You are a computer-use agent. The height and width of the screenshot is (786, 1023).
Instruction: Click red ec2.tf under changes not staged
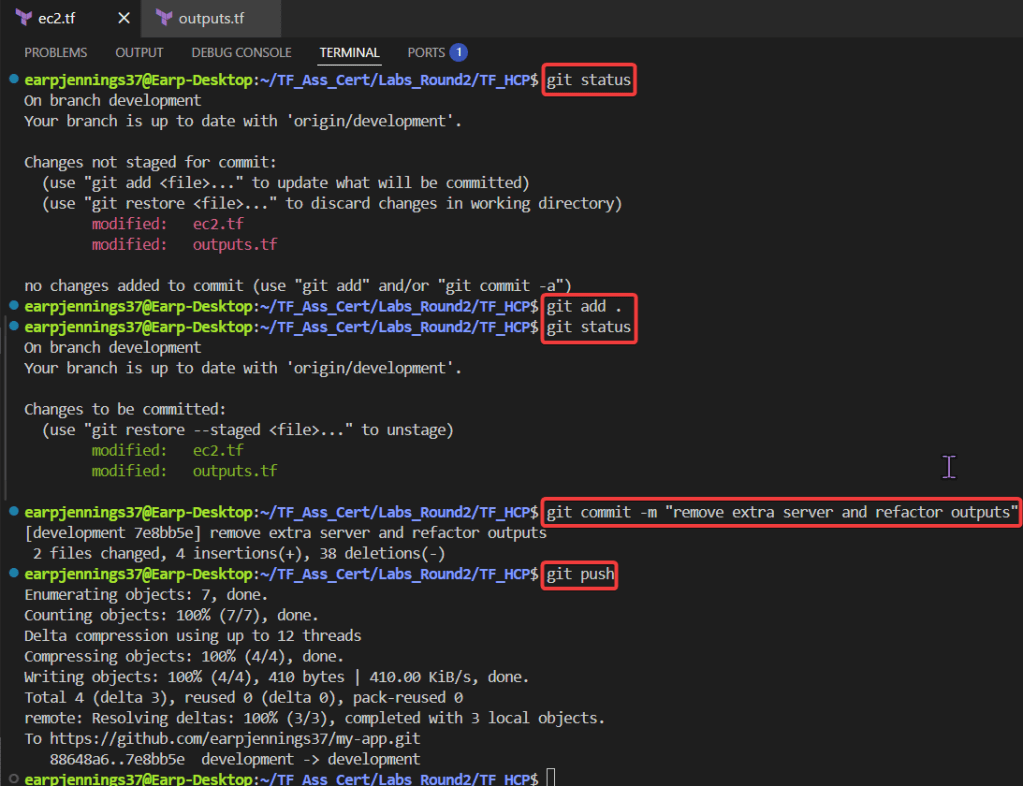(217, 224)
